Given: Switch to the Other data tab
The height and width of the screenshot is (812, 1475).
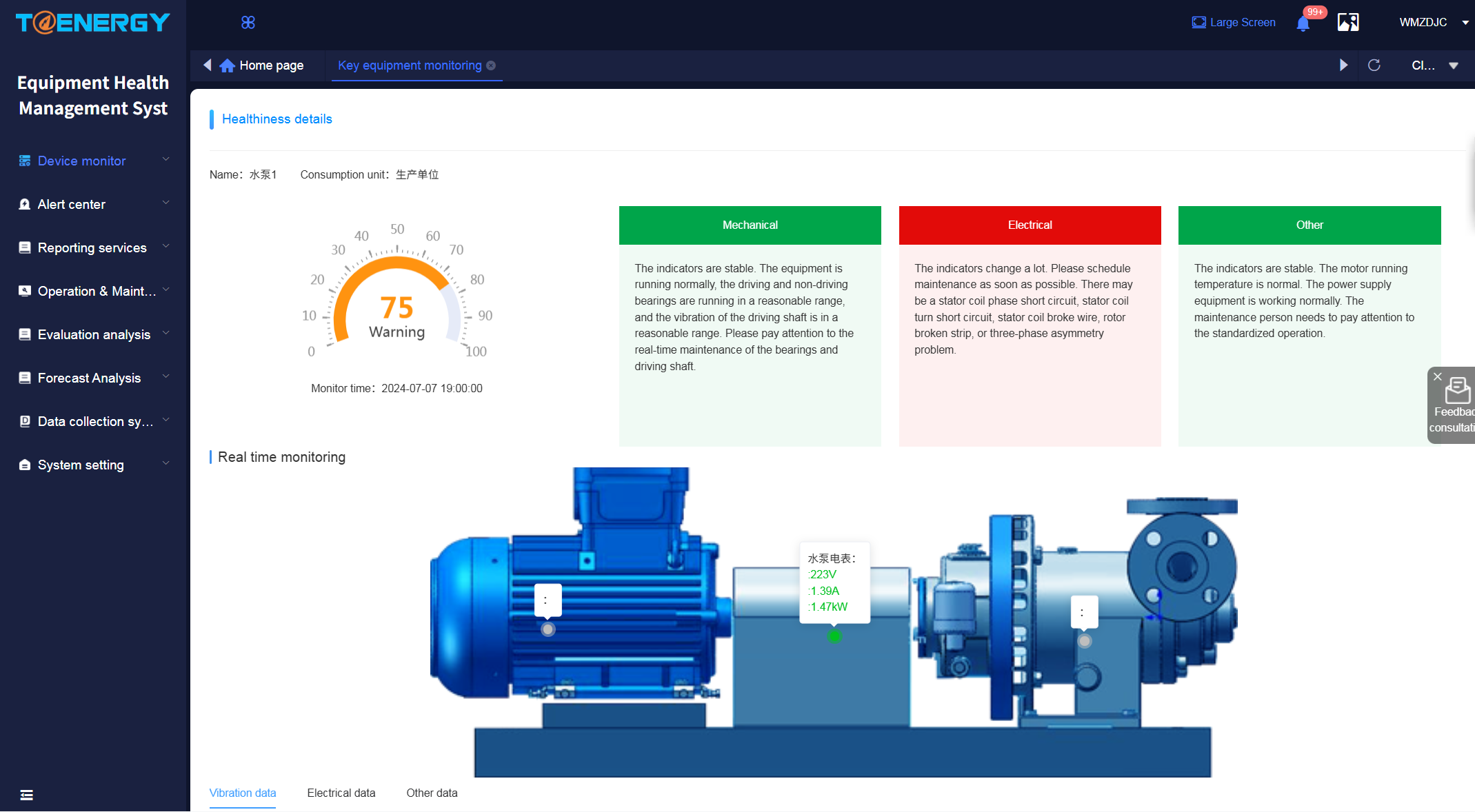Looking at the screenshot, I should 432,793.
